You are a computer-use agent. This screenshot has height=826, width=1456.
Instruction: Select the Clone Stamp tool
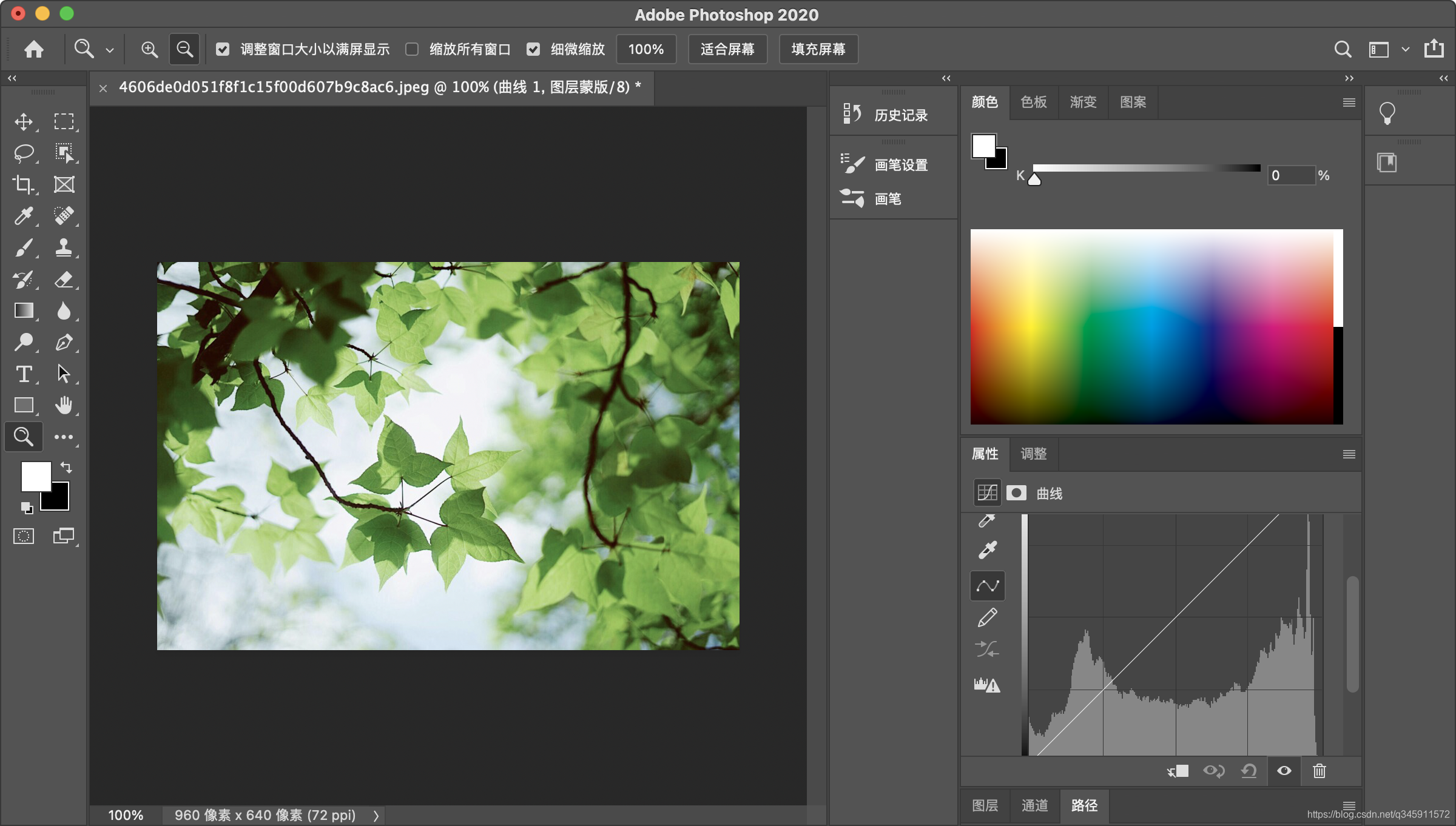[64, 247]
